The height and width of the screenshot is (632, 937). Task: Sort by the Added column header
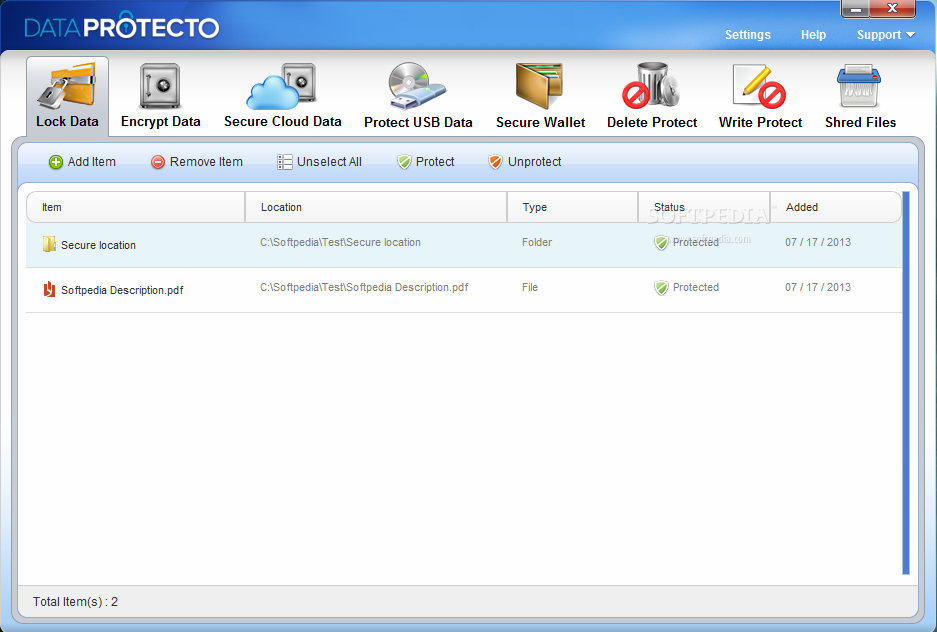tap(835, 207)
